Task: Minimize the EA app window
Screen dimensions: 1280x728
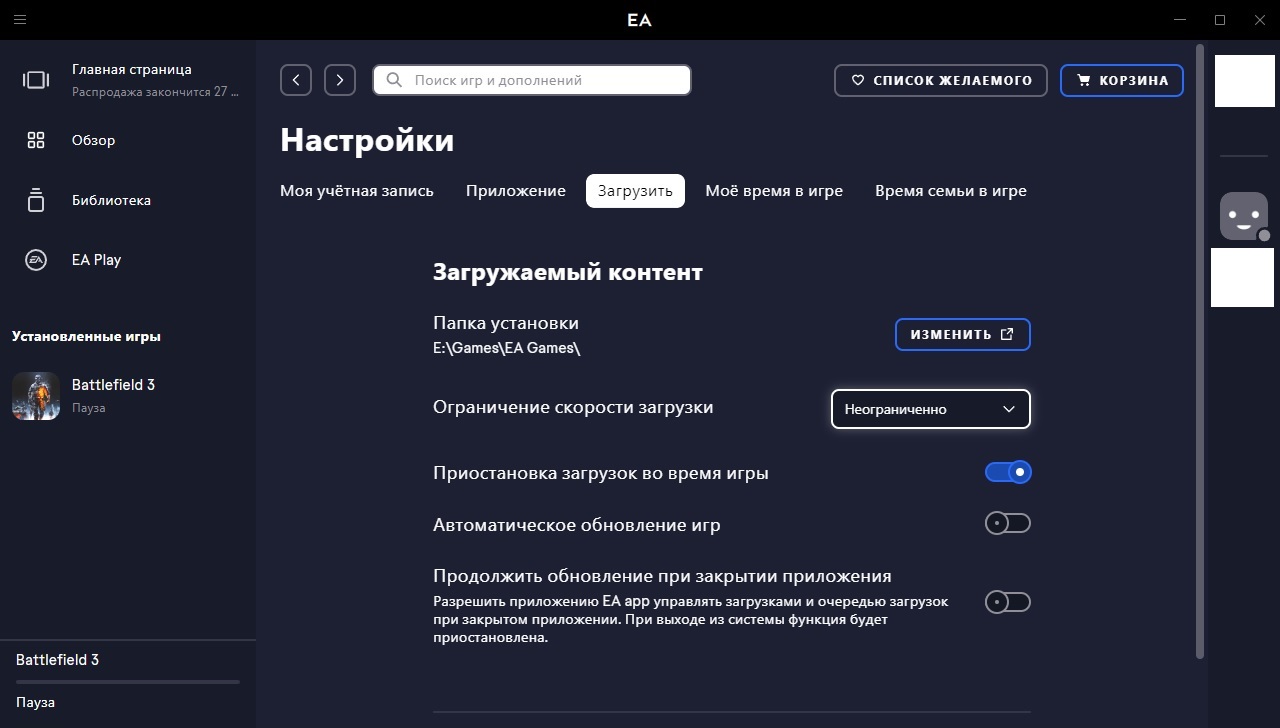Action: coord(1181,20)
